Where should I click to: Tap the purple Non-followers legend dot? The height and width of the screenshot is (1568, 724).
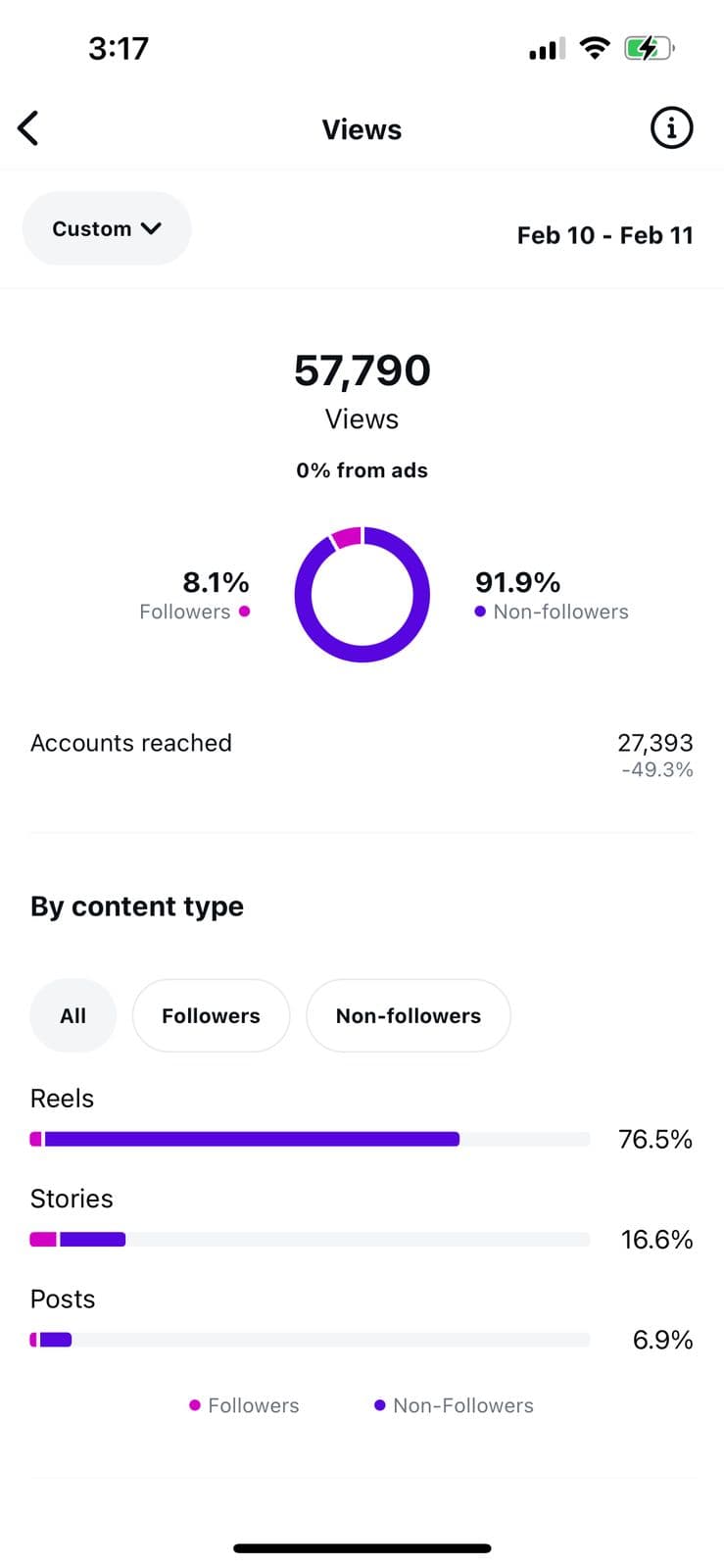480,612
